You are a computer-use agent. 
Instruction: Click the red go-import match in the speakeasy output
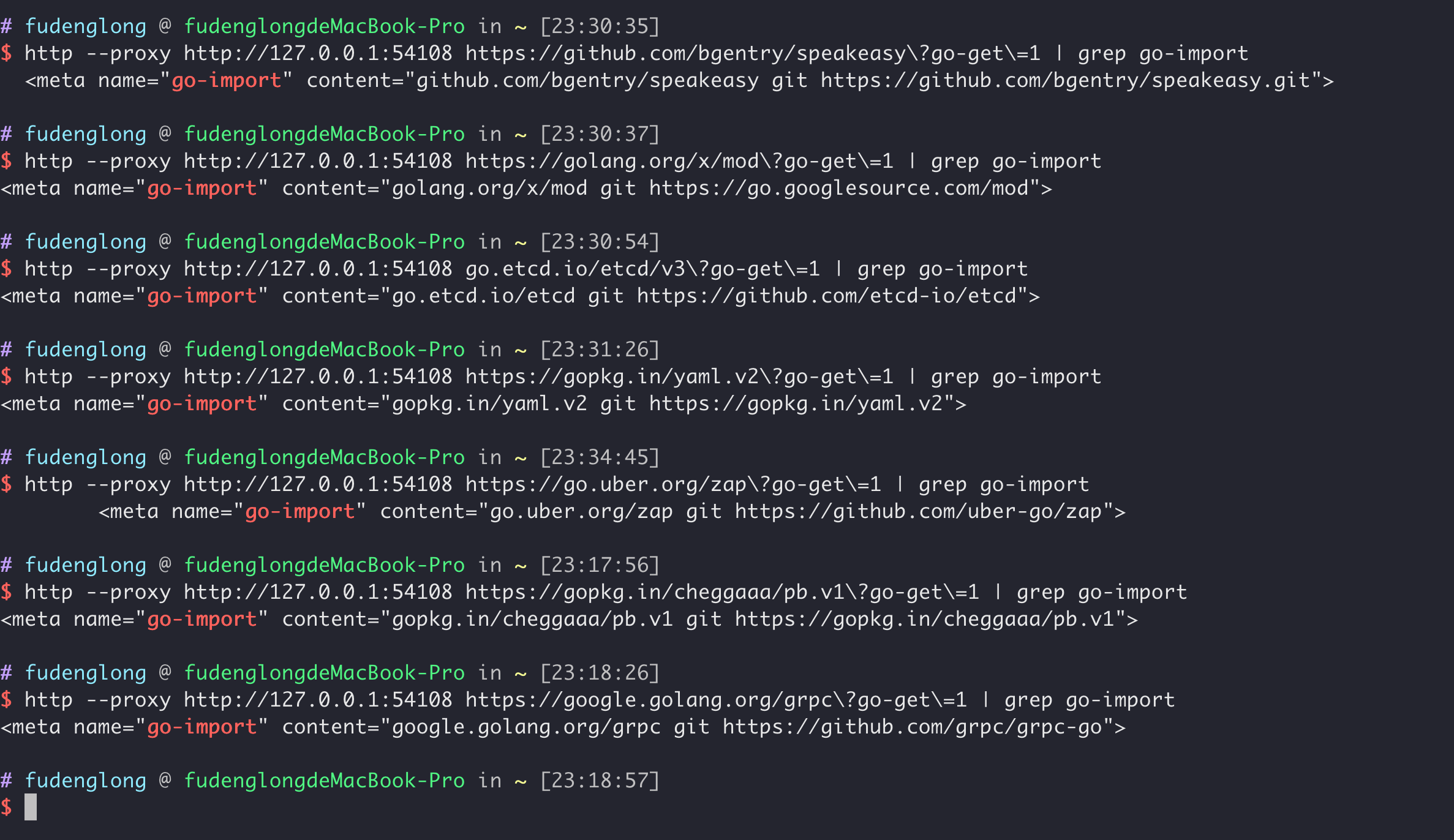[x=226, y=81]
